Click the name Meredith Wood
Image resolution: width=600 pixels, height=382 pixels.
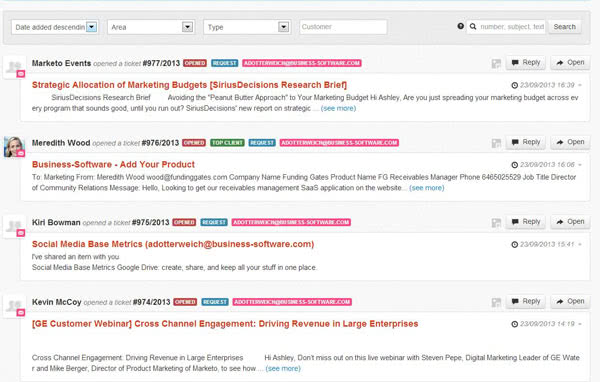click(61, 143)
